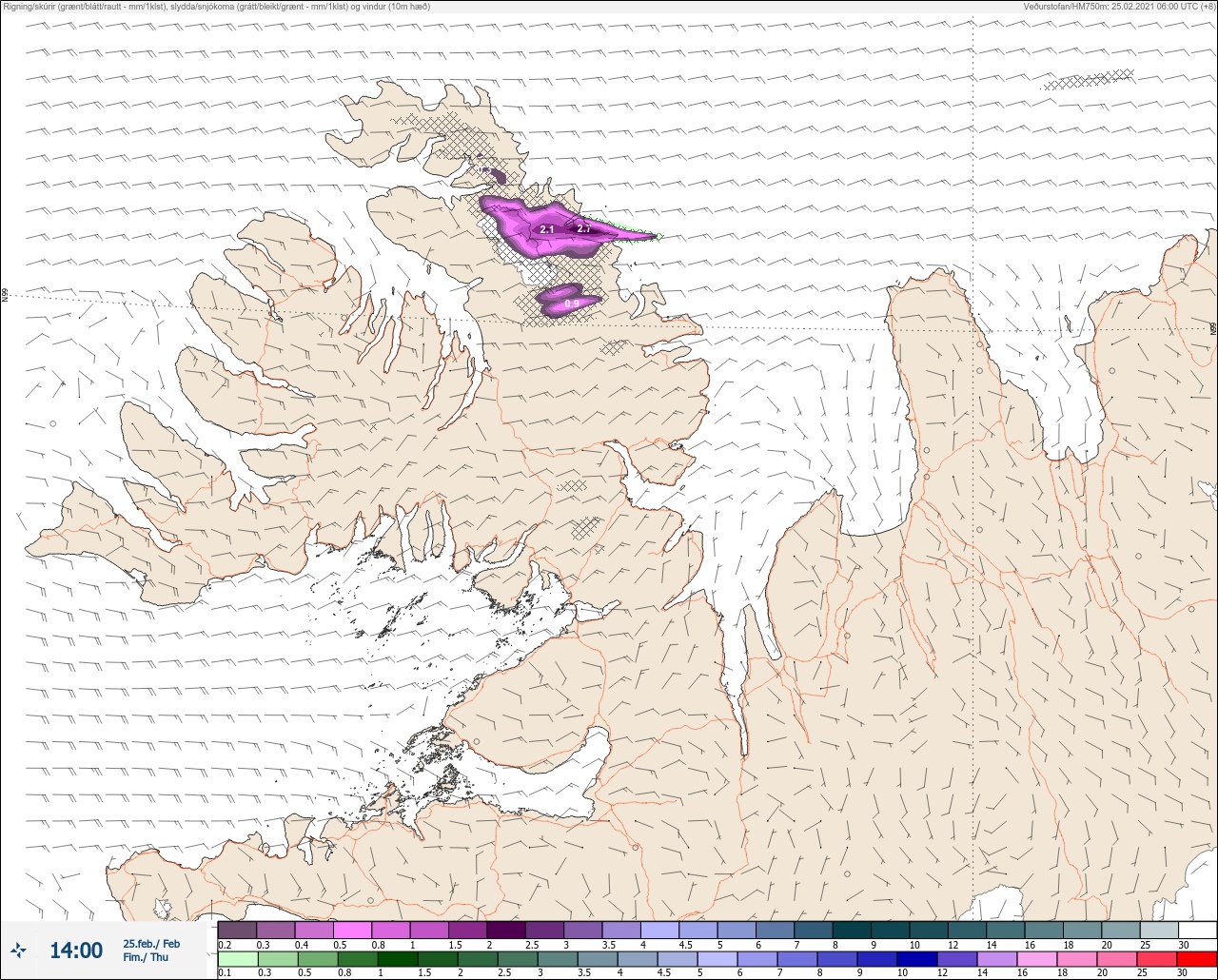Click the 14:00 forecast time label
The height and width of the screenshot is (980, 1218).
click(76, 950)
